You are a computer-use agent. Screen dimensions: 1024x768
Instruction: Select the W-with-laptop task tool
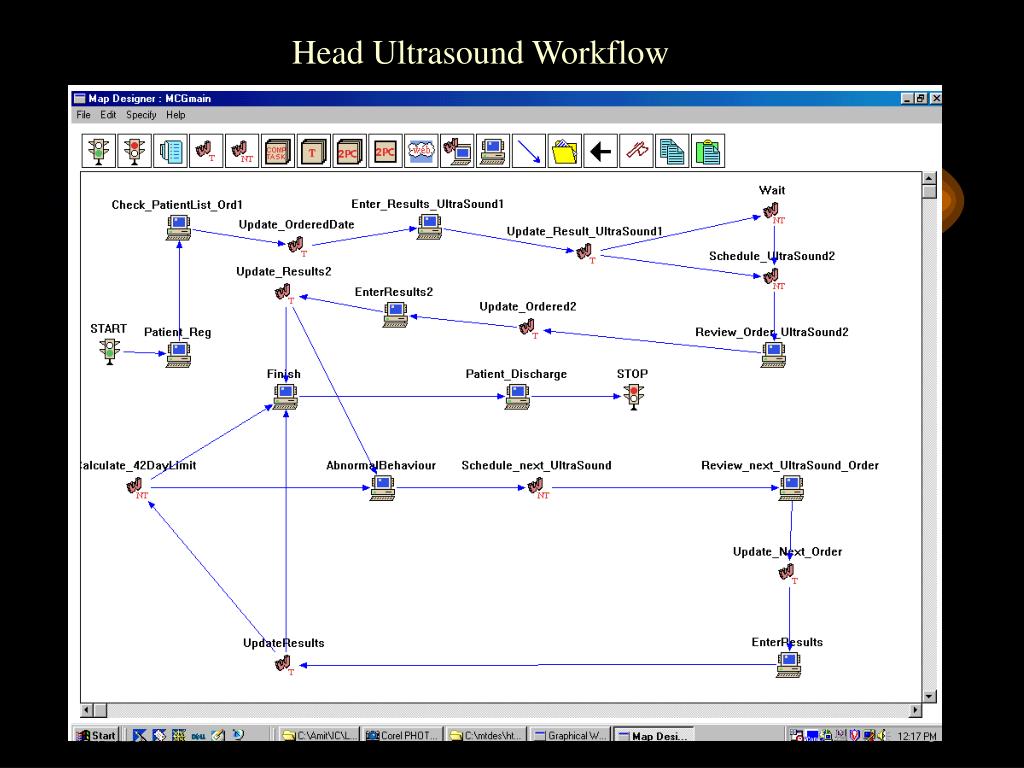click(x=457, y=151)
